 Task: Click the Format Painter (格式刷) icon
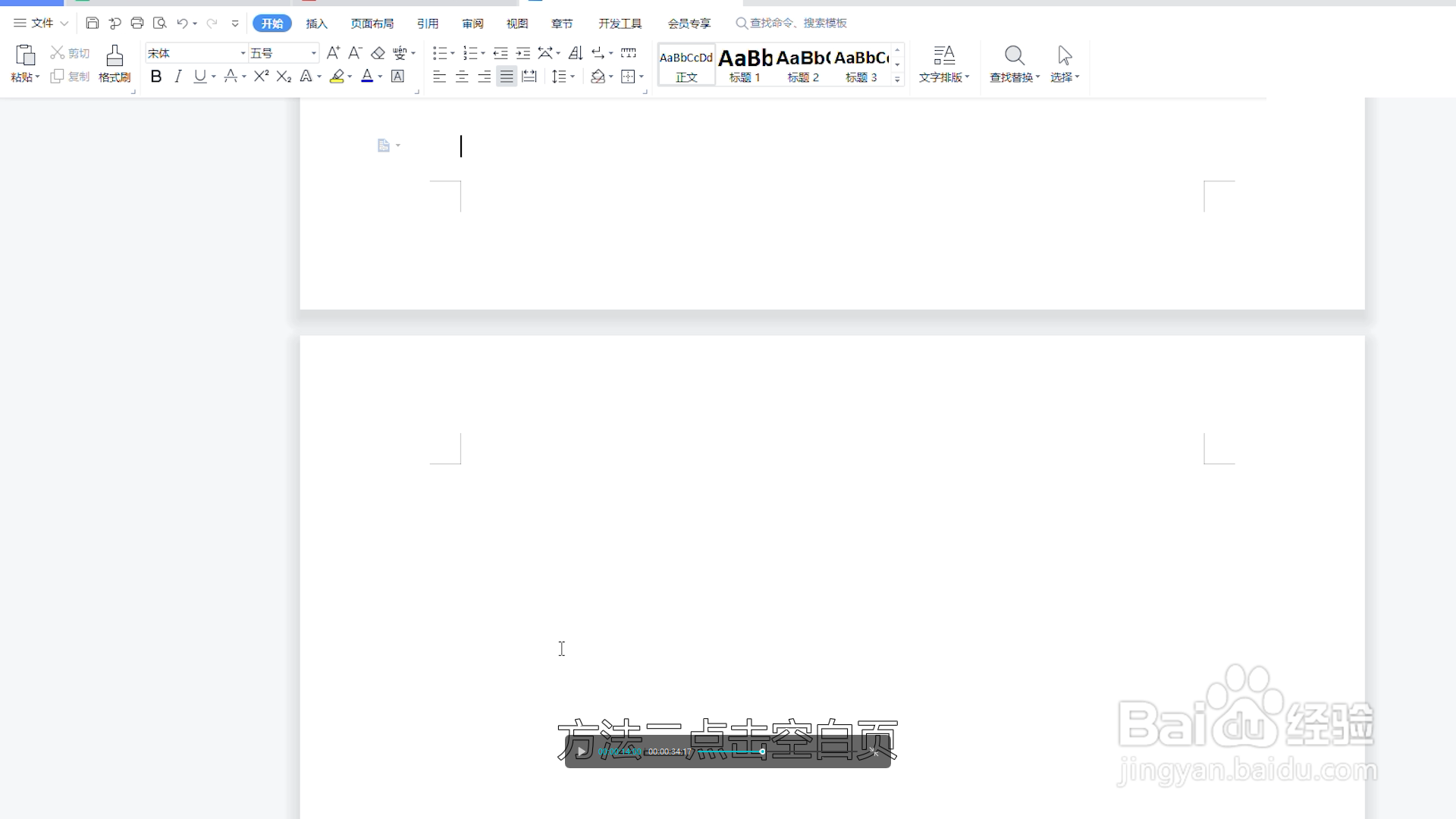tap(115, 55)
